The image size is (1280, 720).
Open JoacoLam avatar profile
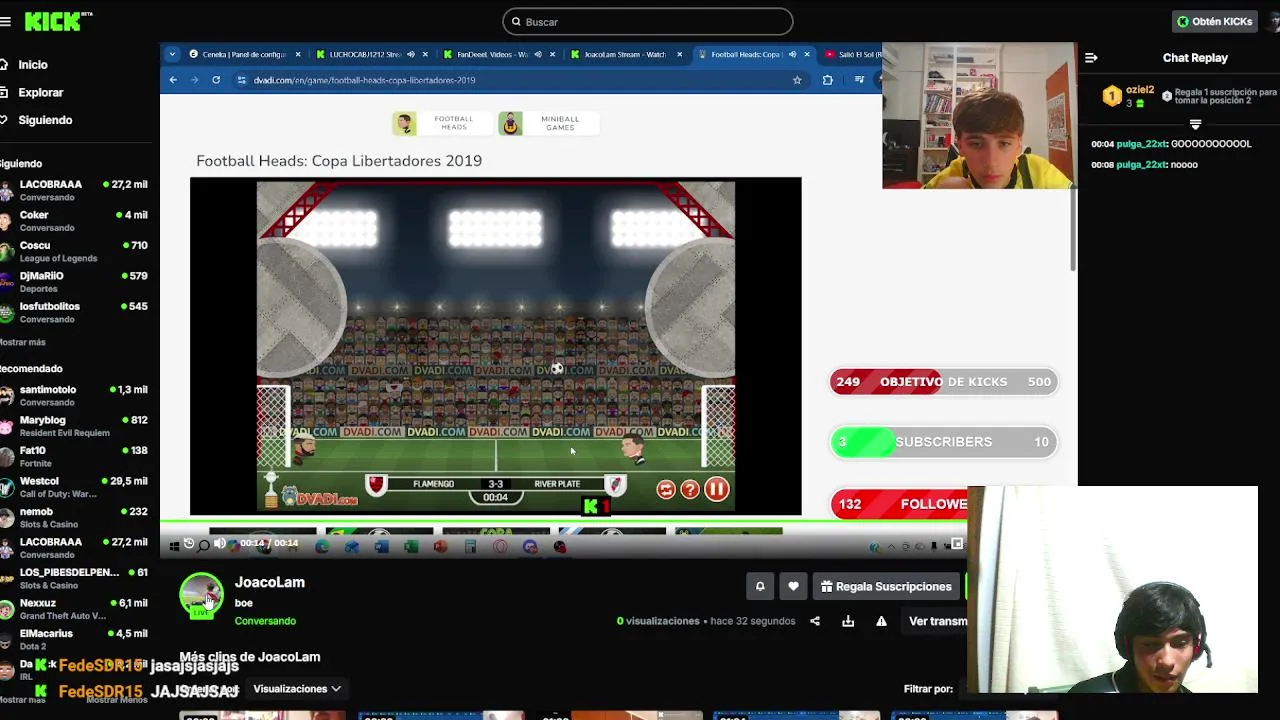(201, 595)
